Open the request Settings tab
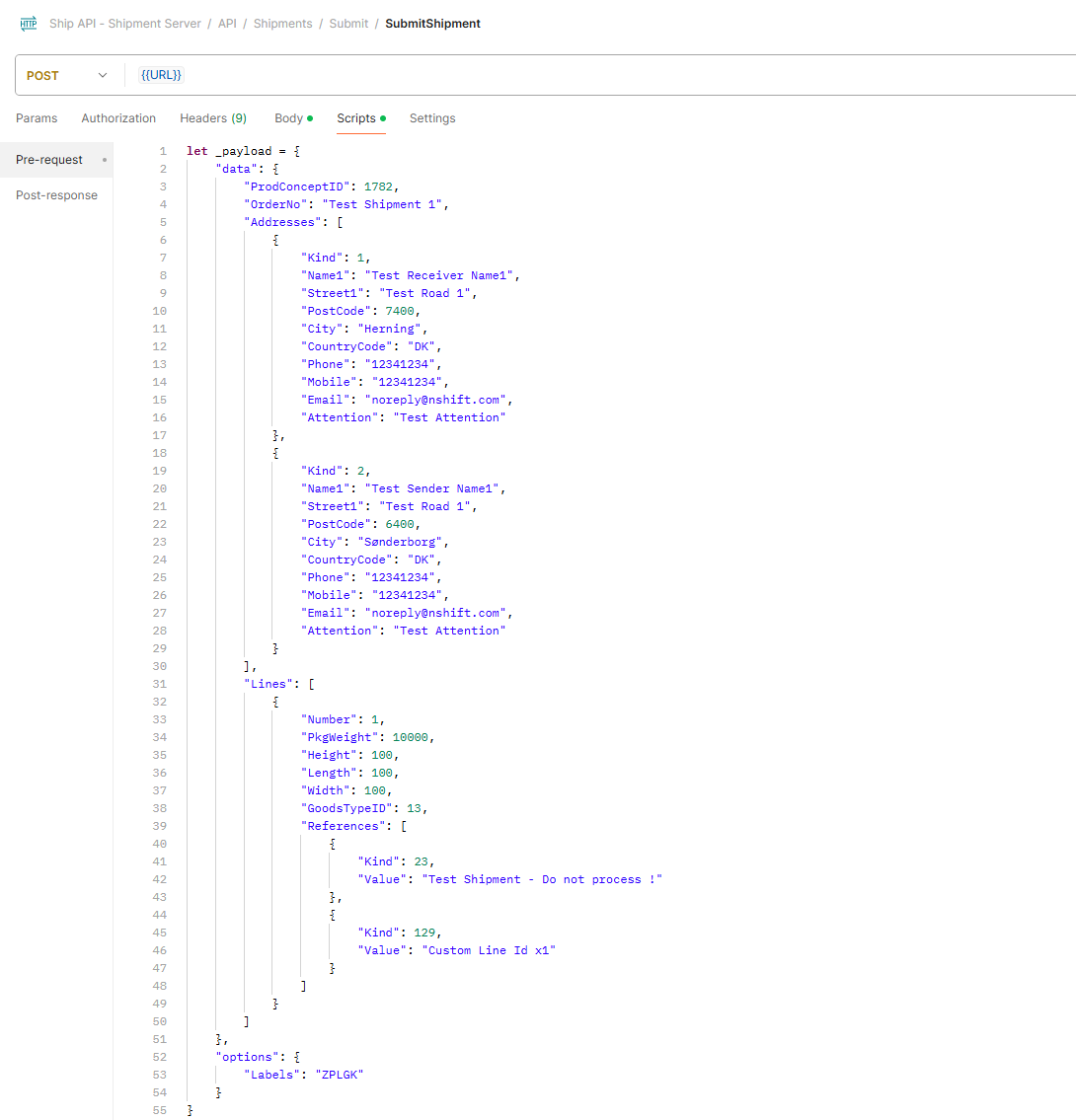The width and height of the screenshot is (1076, 1120). [432, 118]
